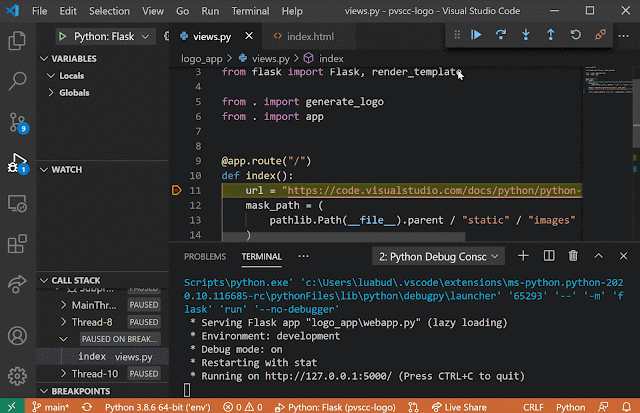
Task: Kill terminal with trash icon
Action: coord(573,256)
